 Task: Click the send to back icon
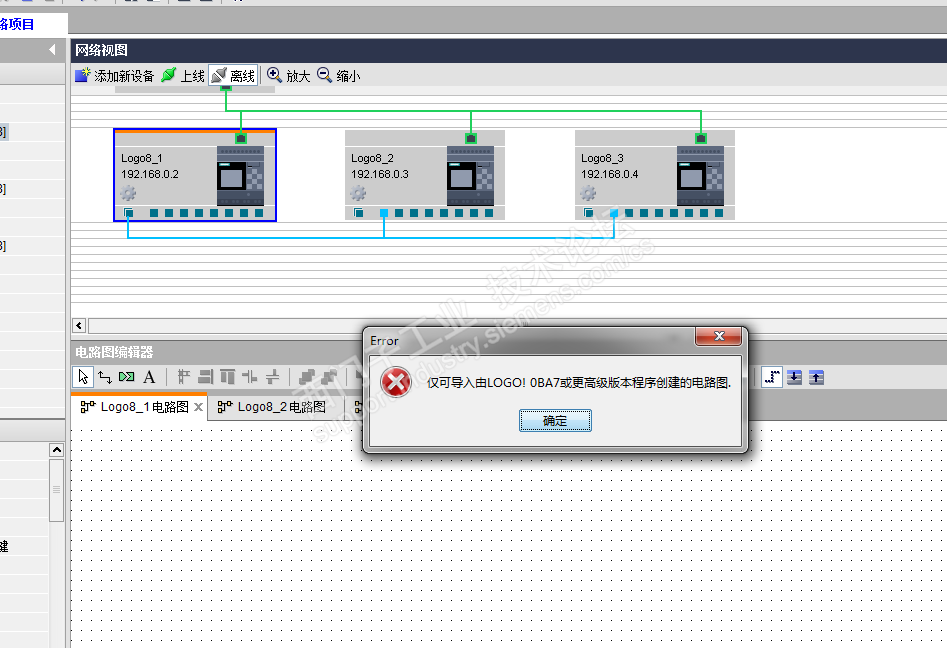pos(330,377)
